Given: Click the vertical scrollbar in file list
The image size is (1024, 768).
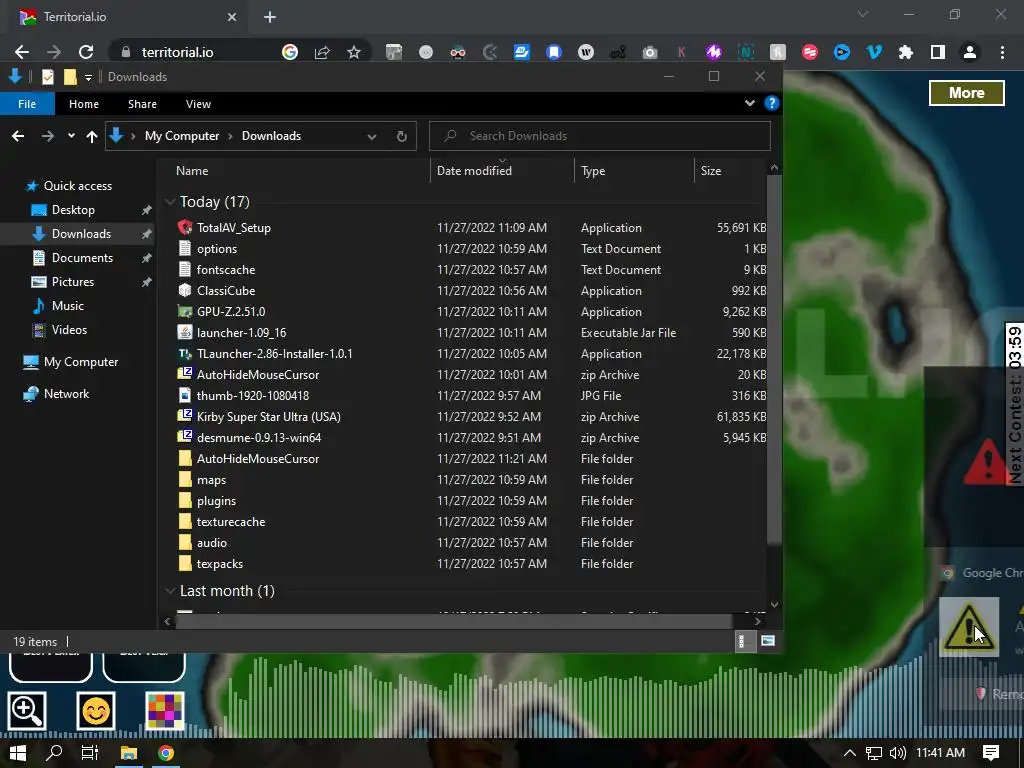Looking at the screenshot, I should (x=774, y=359).
